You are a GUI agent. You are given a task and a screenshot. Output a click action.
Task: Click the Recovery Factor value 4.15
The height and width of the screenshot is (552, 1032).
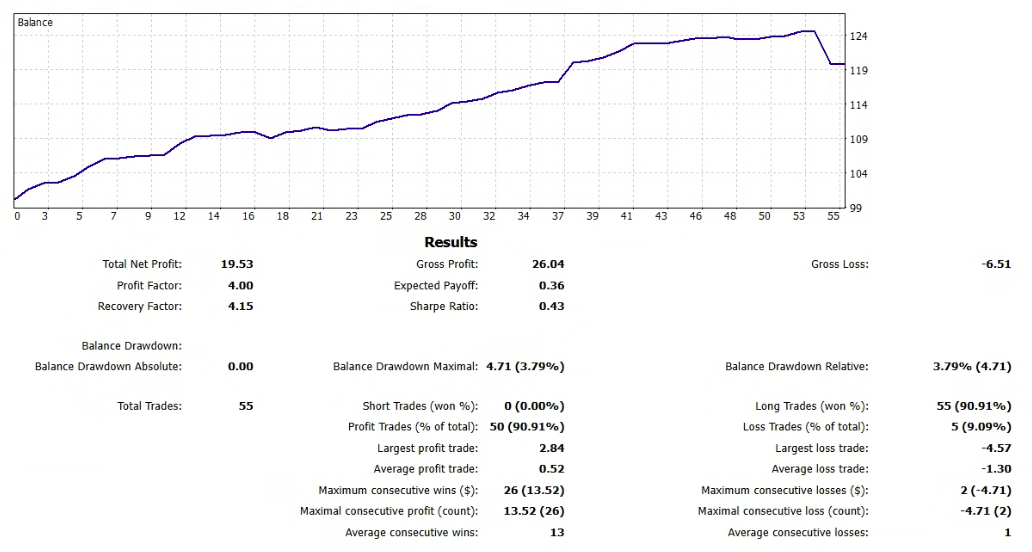240,306
